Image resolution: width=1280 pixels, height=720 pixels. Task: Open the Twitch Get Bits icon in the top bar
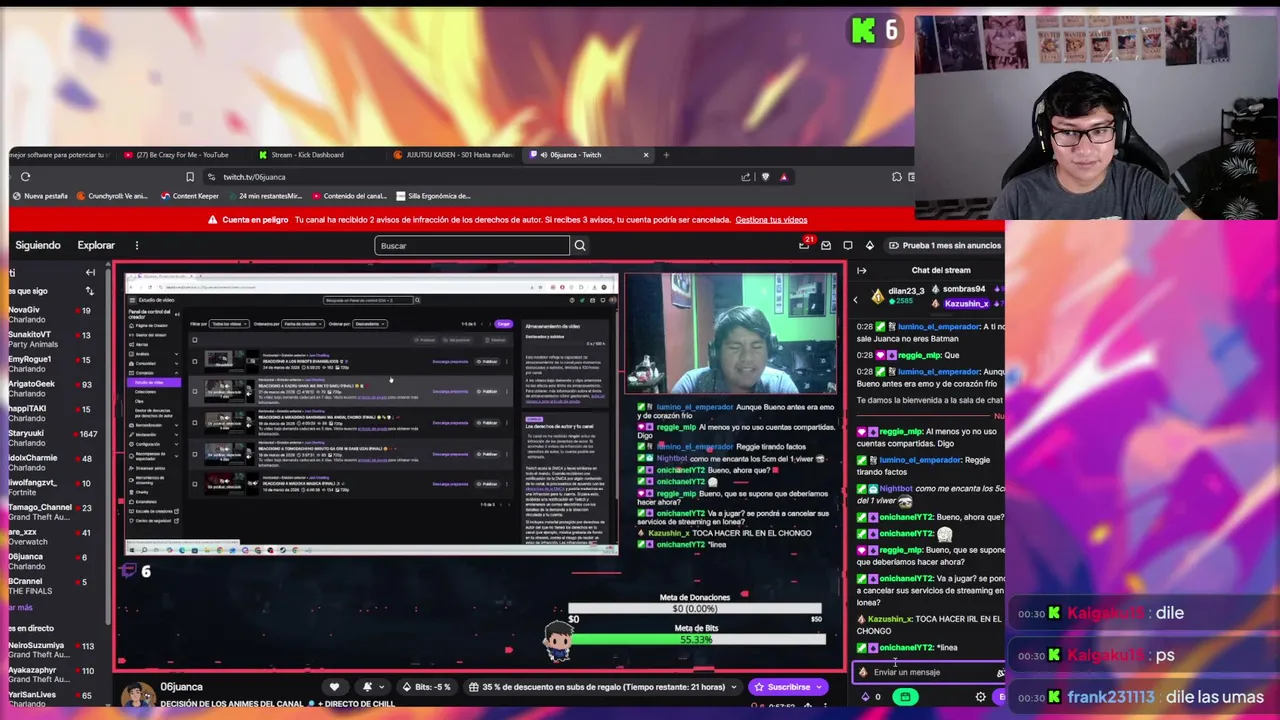coord(869,245)
